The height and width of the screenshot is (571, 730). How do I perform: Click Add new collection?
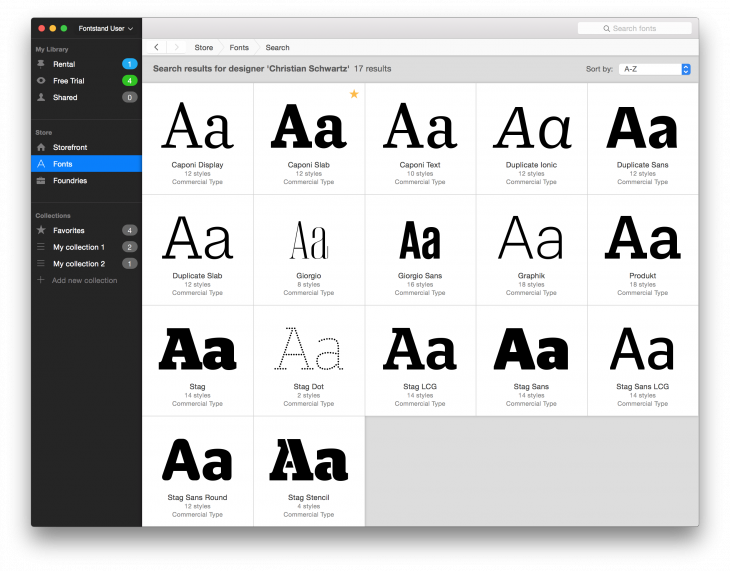(x=84, y=280)
